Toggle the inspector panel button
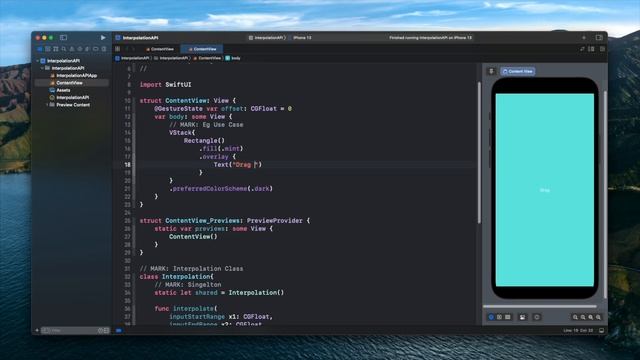Screen dimensions: 640x360 [599, 38]
